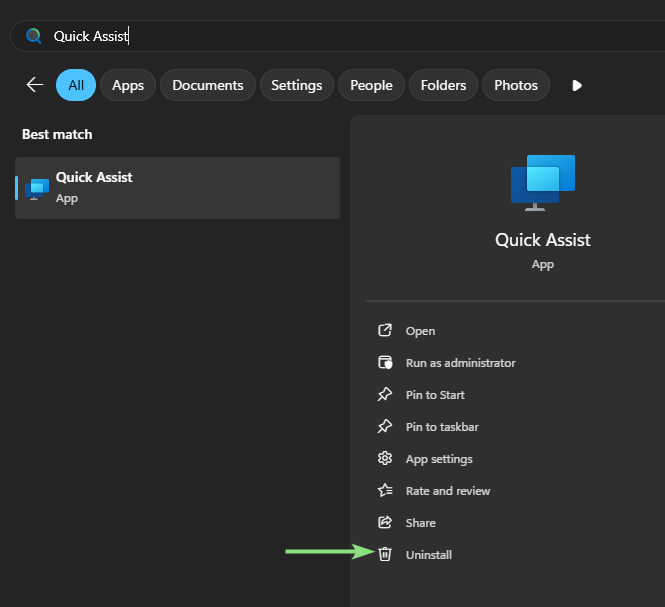The width and height of the screenshot is (665, 607).
Task: Switch to the Photos filter
Action: coord(516,85)
